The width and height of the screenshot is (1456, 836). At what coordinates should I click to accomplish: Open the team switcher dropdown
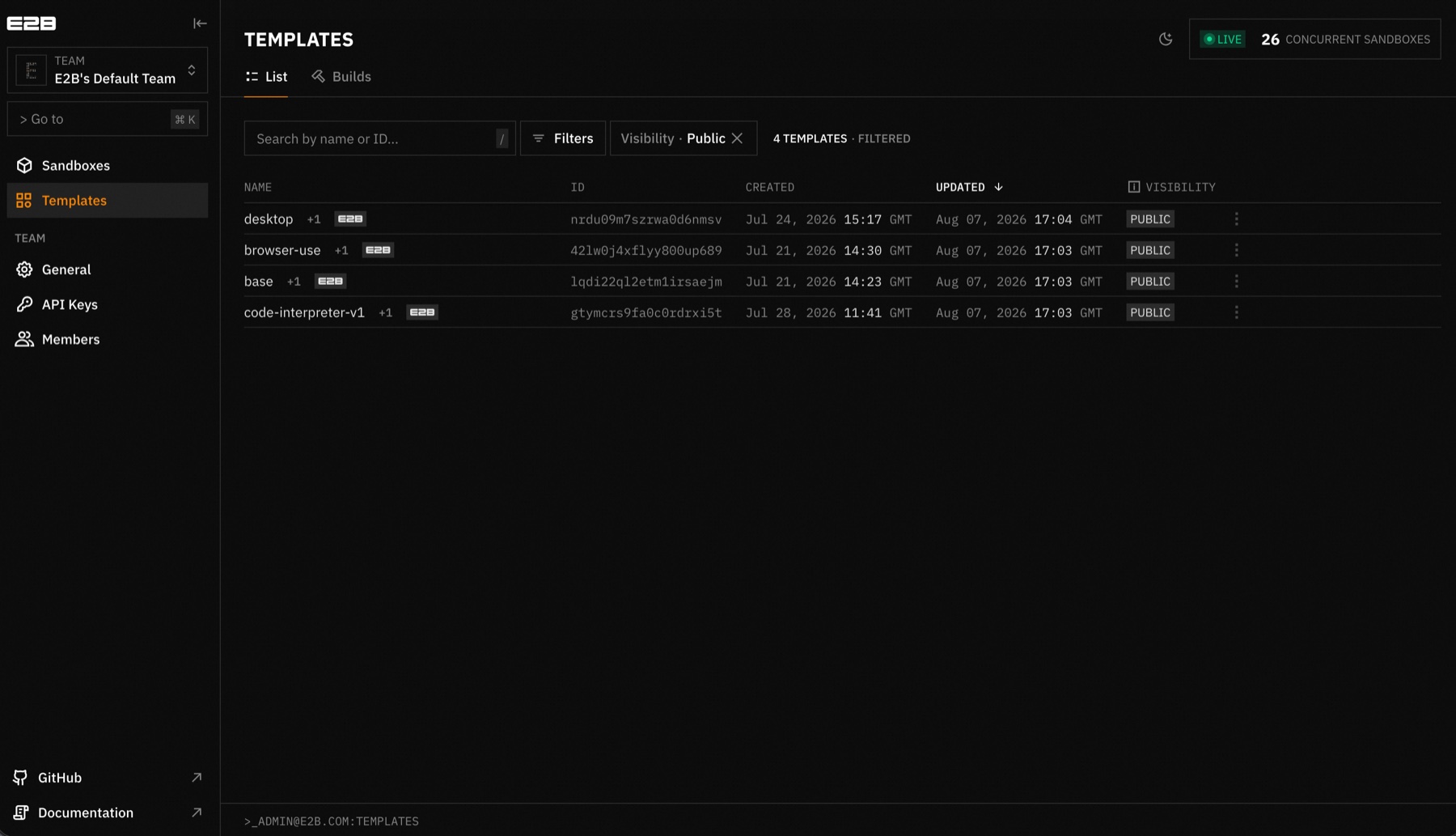pyautogui.click(x=108, y=70)
